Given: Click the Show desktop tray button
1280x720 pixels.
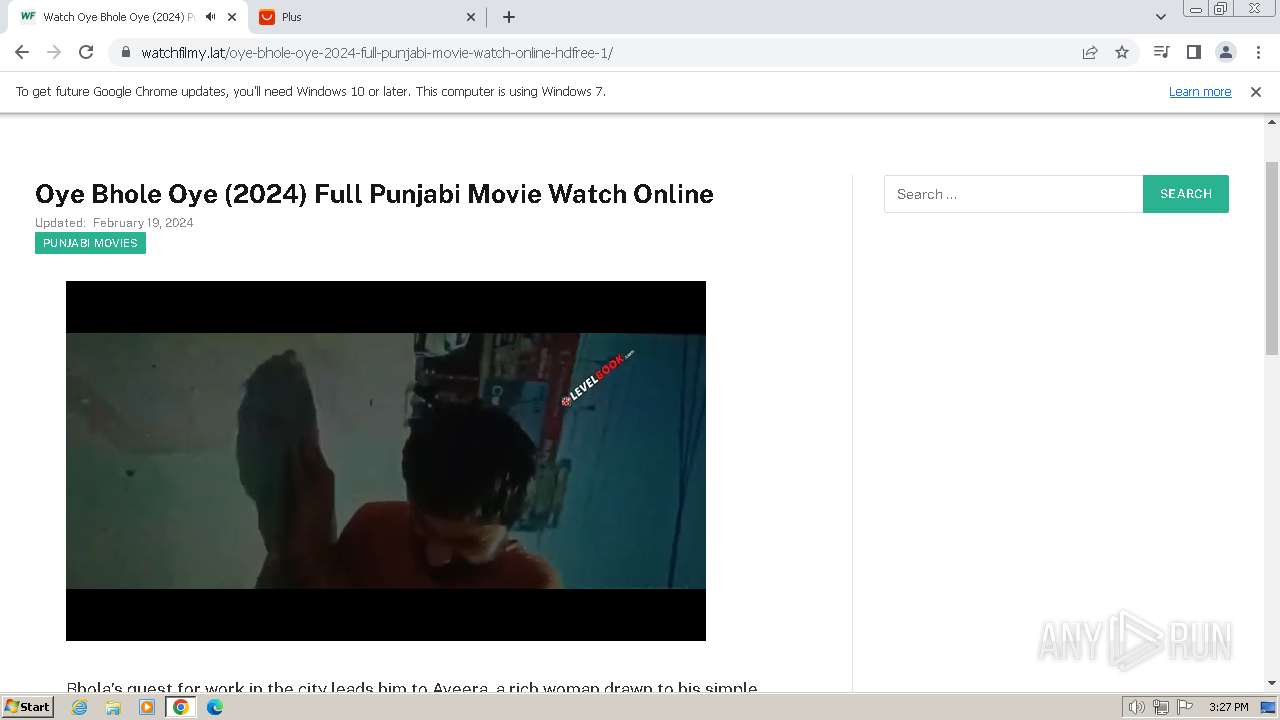Looking at the screenshot, I should (1268, 707).
